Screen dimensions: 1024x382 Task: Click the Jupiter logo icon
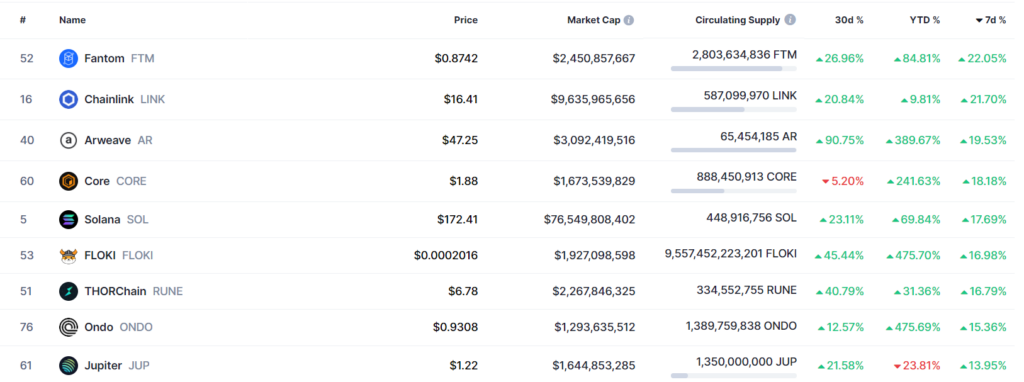(69, 366)
